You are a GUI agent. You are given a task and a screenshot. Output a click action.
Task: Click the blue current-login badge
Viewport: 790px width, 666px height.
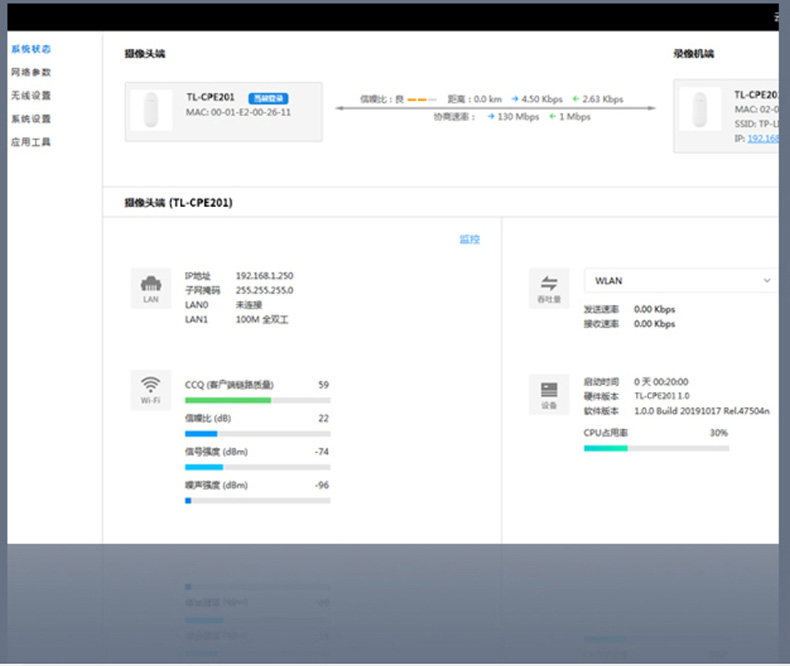click(x=268, y=98)
